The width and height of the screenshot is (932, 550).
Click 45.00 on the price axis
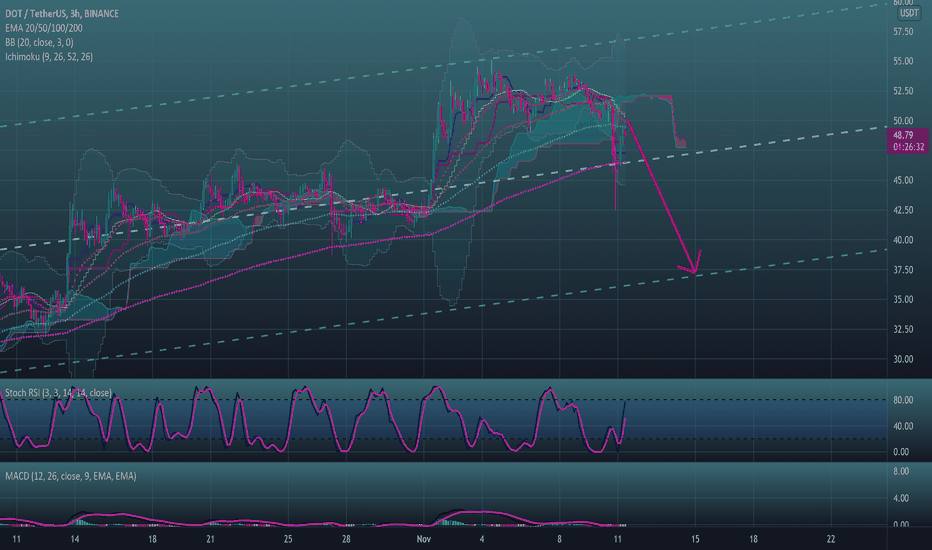tap(903, 180)
